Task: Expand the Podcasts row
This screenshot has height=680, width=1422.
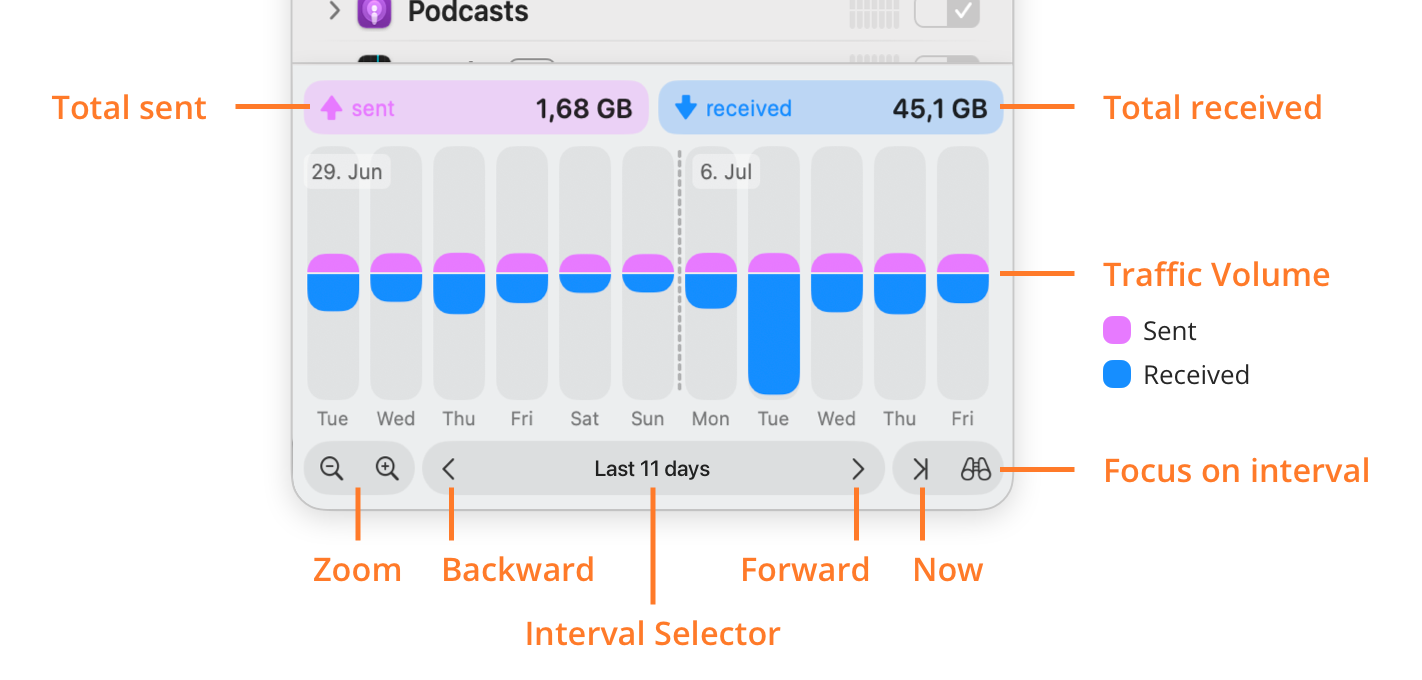Action: (x=335, y=12)
